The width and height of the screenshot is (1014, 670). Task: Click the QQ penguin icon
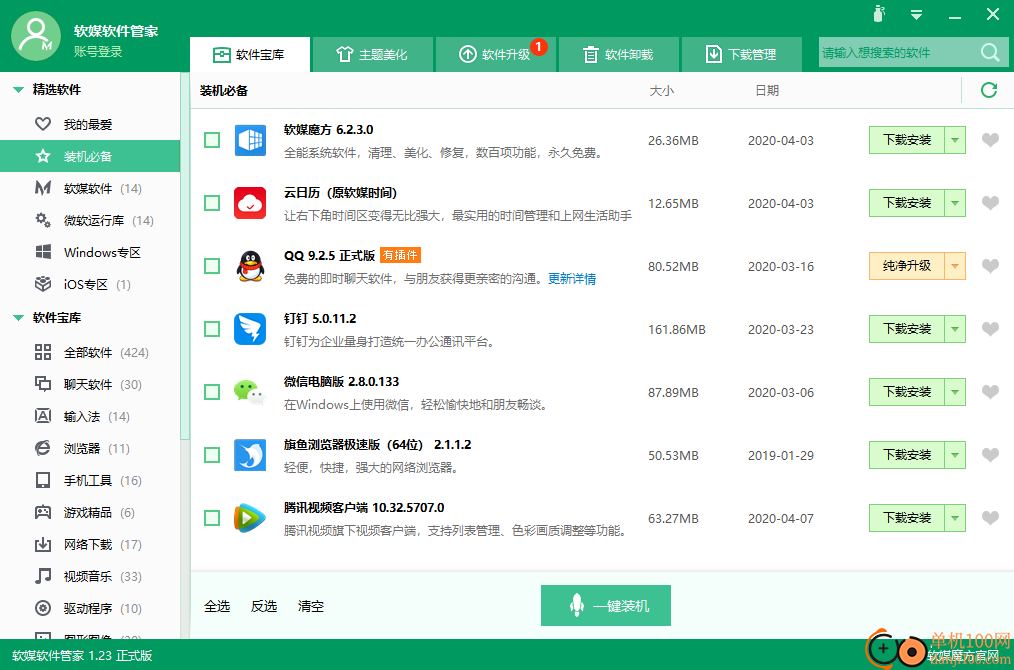click(250, 266)
